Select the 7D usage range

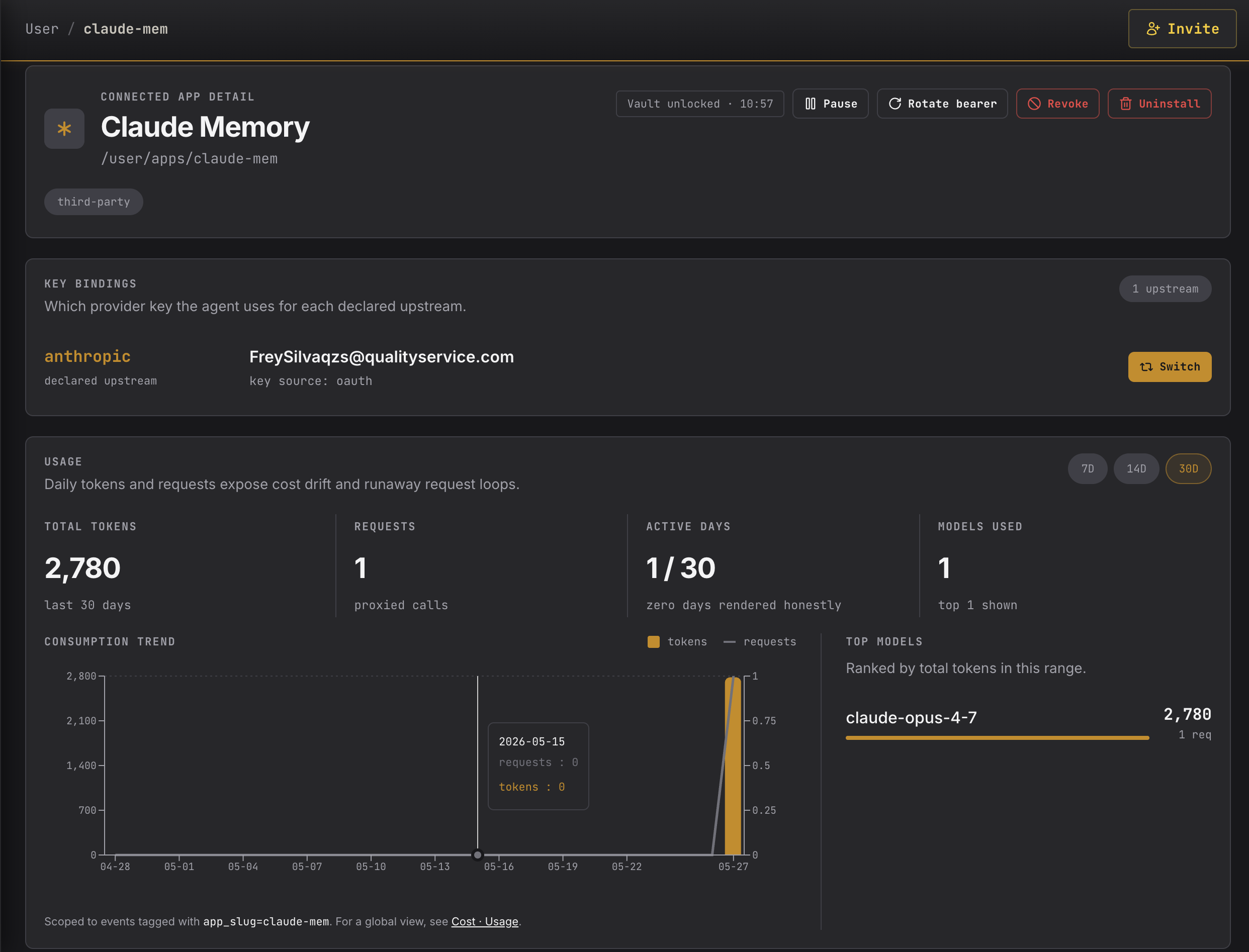pyautogui.click(x=1088, y=468)
